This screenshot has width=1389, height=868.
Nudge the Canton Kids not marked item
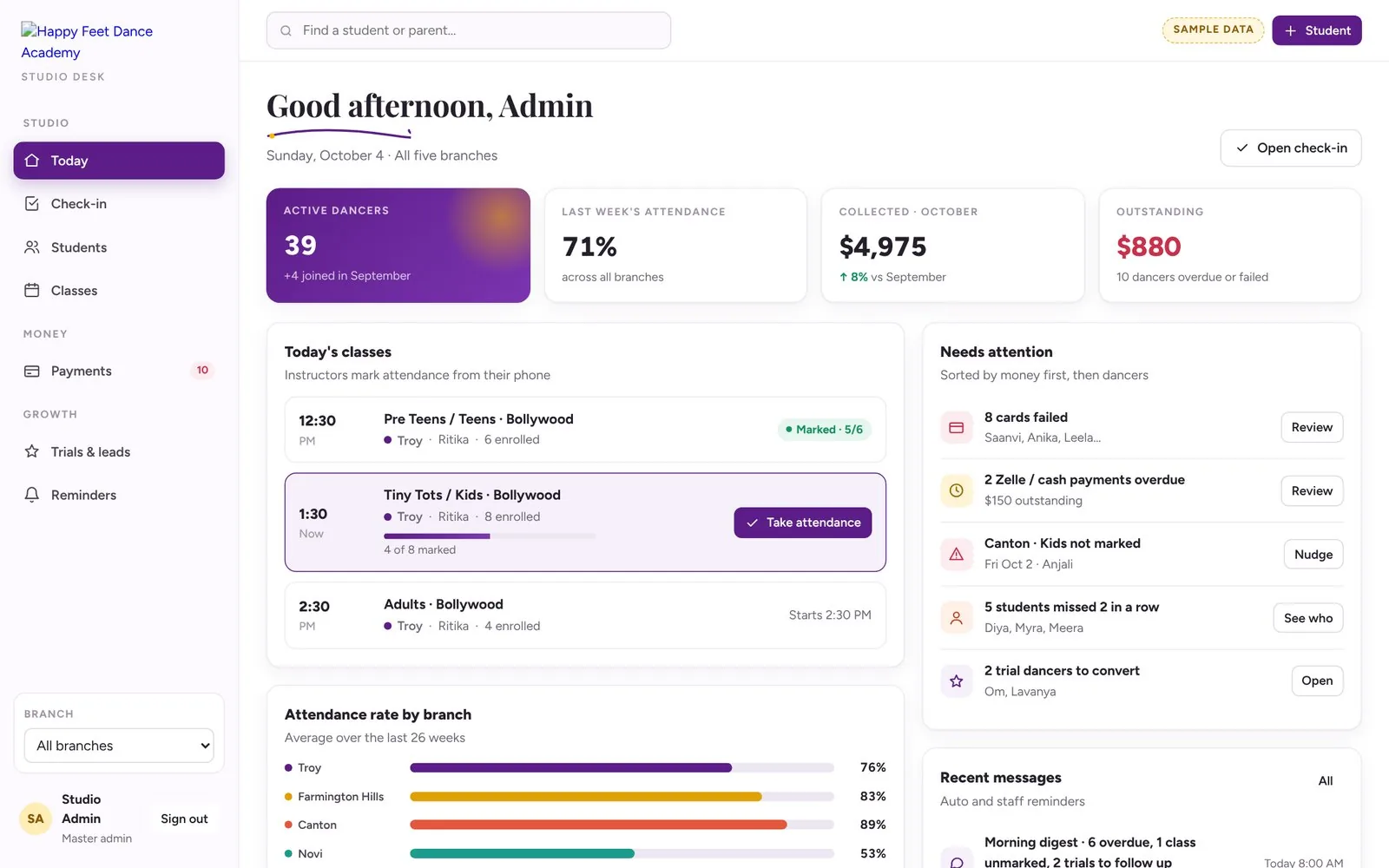(x=1313, y=555)
